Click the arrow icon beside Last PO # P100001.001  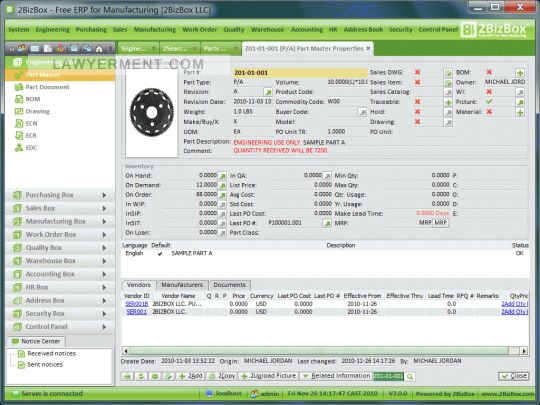326,224
